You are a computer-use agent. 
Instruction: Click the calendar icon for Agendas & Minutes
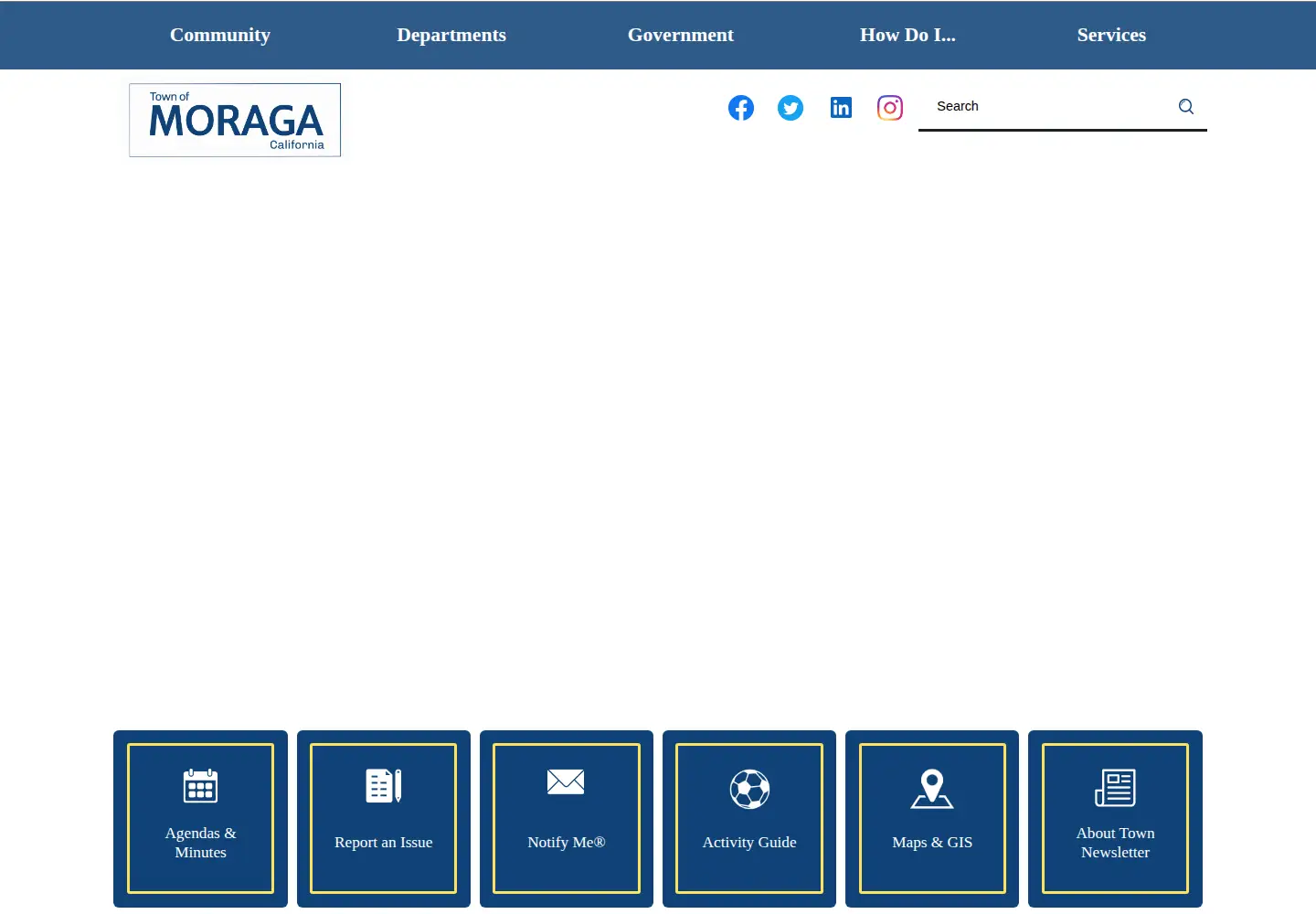tap(200, 786)
